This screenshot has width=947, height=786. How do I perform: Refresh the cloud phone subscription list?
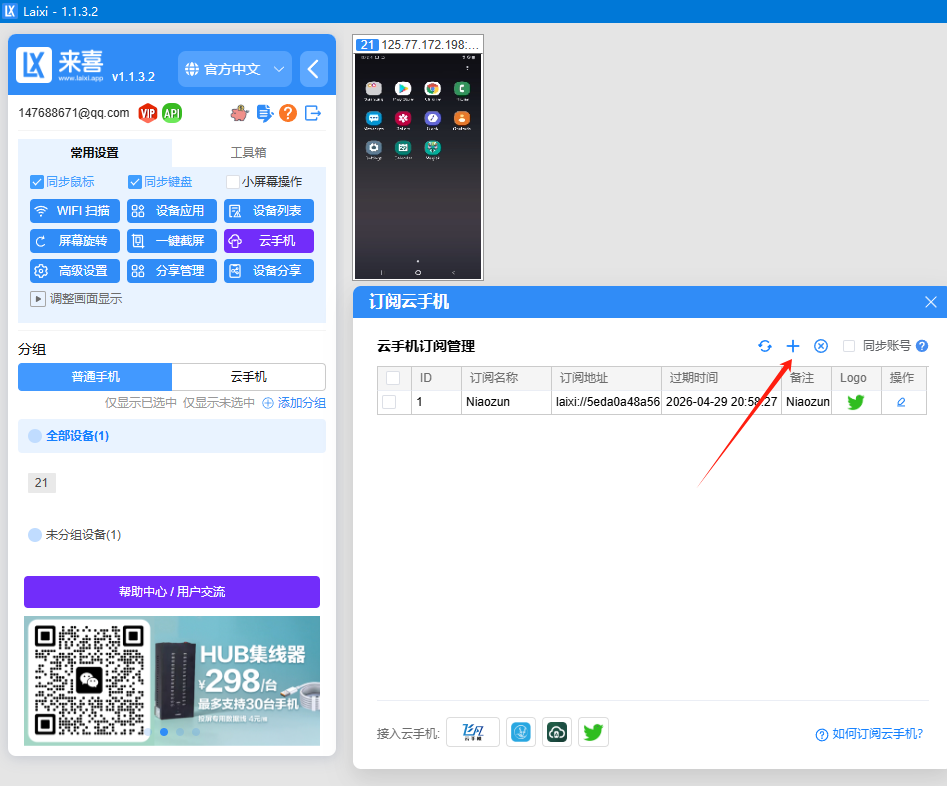coord(765,346)
